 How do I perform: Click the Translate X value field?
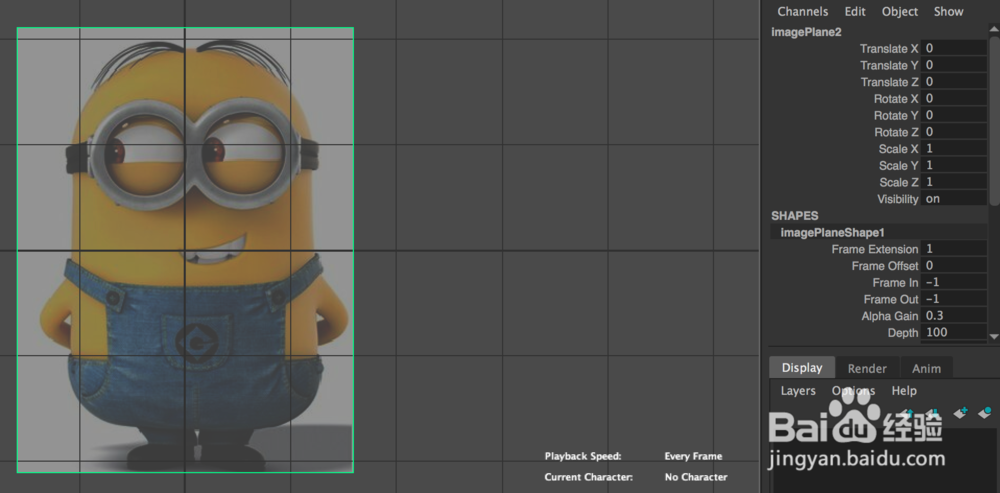pos(953,48)
